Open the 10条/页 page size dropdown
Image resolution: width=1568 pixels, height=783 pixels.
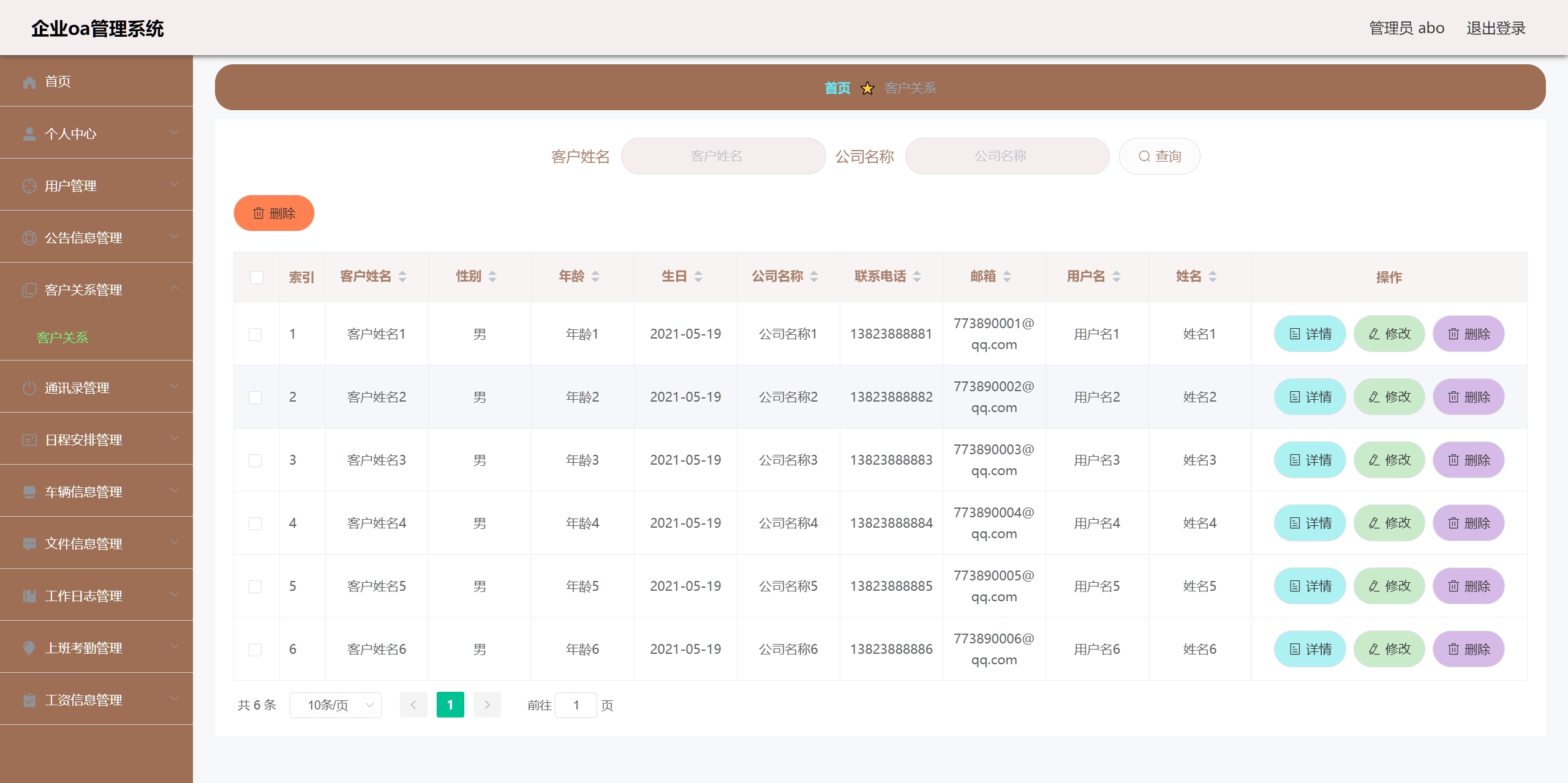pyautogui.click(x=336, y=705)
